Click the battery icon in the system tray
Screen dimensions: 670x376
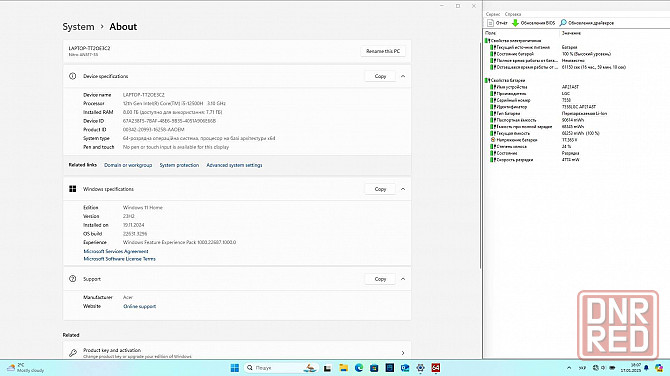(612, 368)
